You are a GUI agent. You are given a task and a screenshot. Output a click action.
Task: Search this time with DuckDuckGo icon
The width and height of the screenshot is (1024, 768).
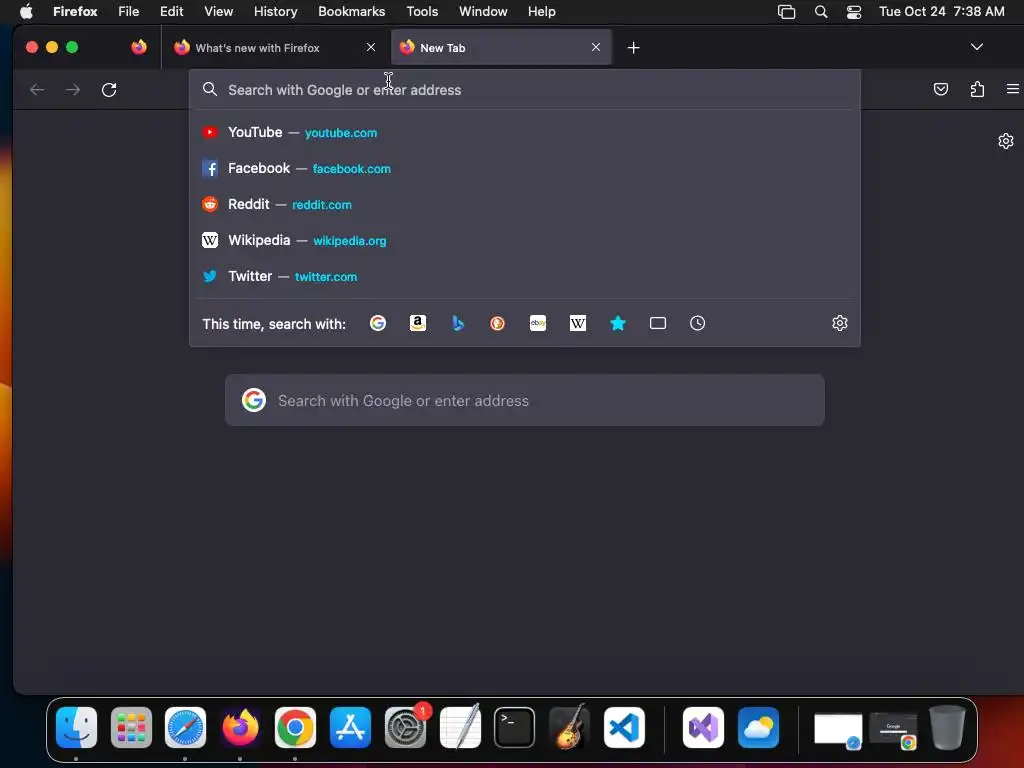[498, 323]
